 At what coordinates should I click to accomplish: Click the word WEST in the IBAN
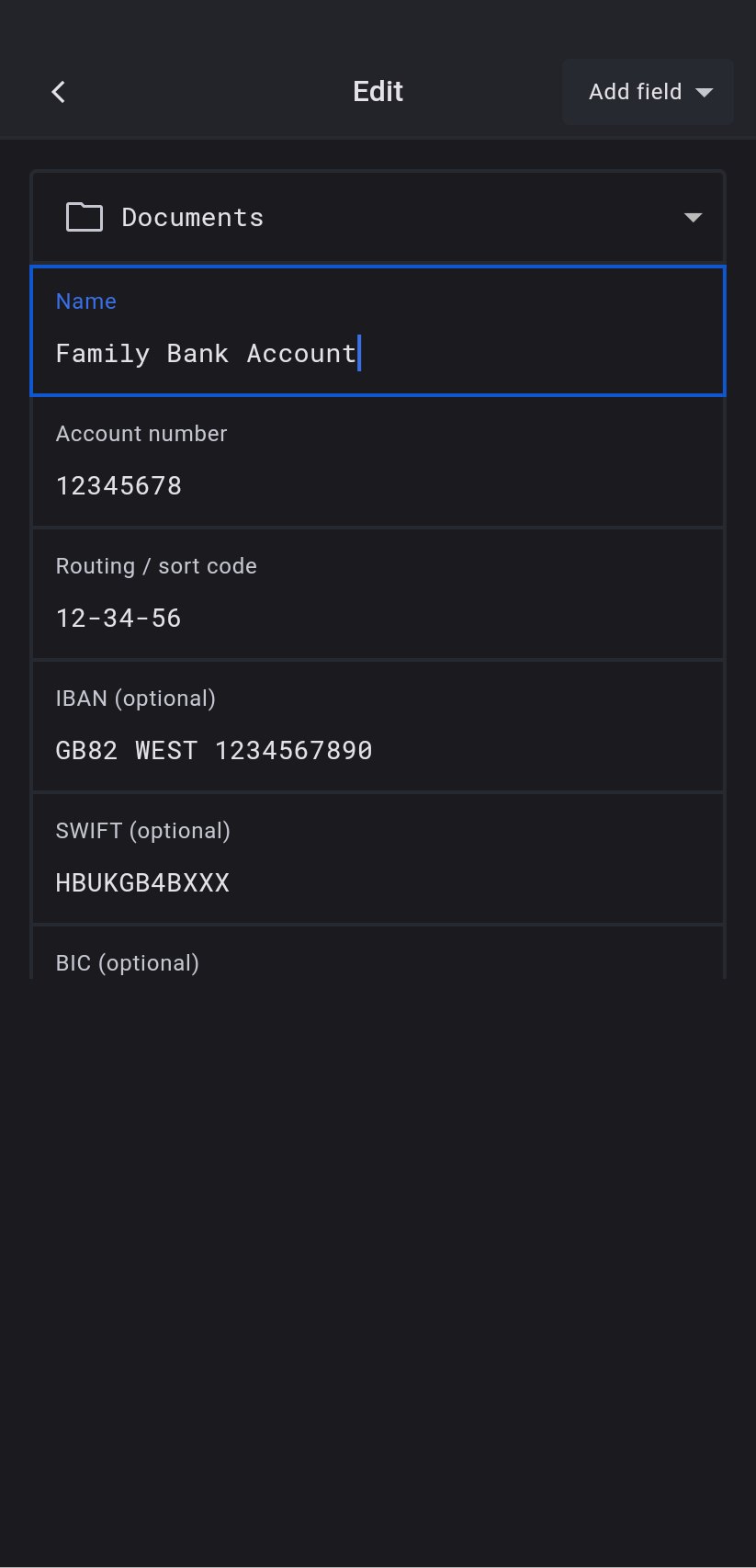pos(166,751)
